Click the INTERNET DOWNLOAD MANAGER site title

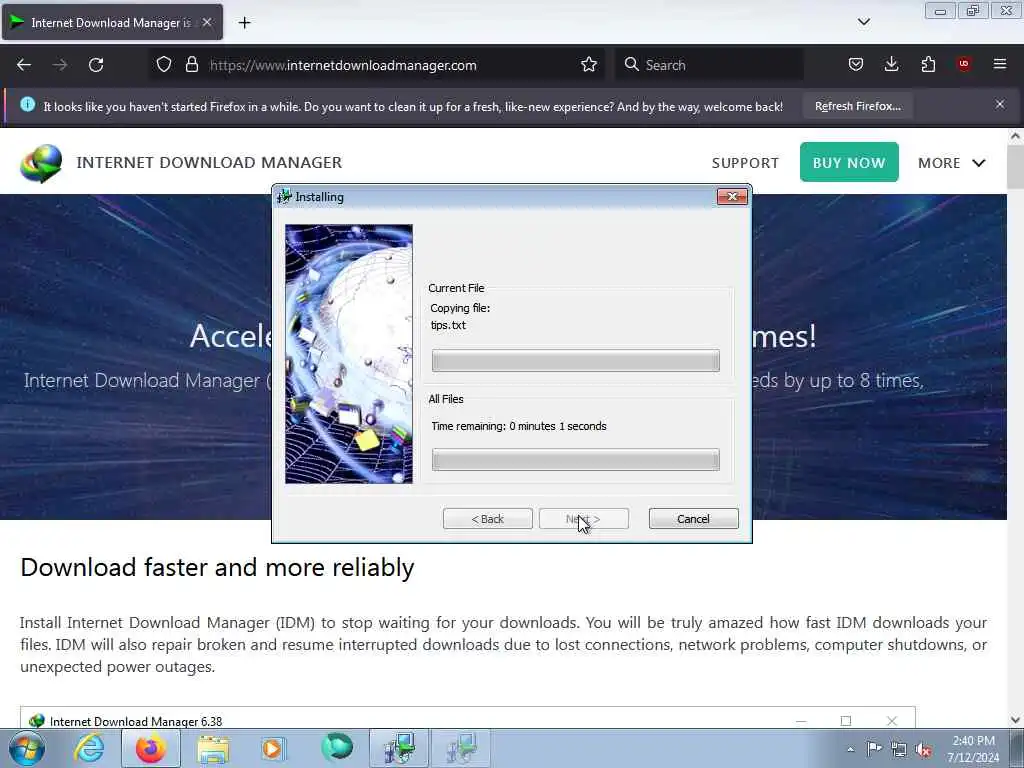pos(209,163)
